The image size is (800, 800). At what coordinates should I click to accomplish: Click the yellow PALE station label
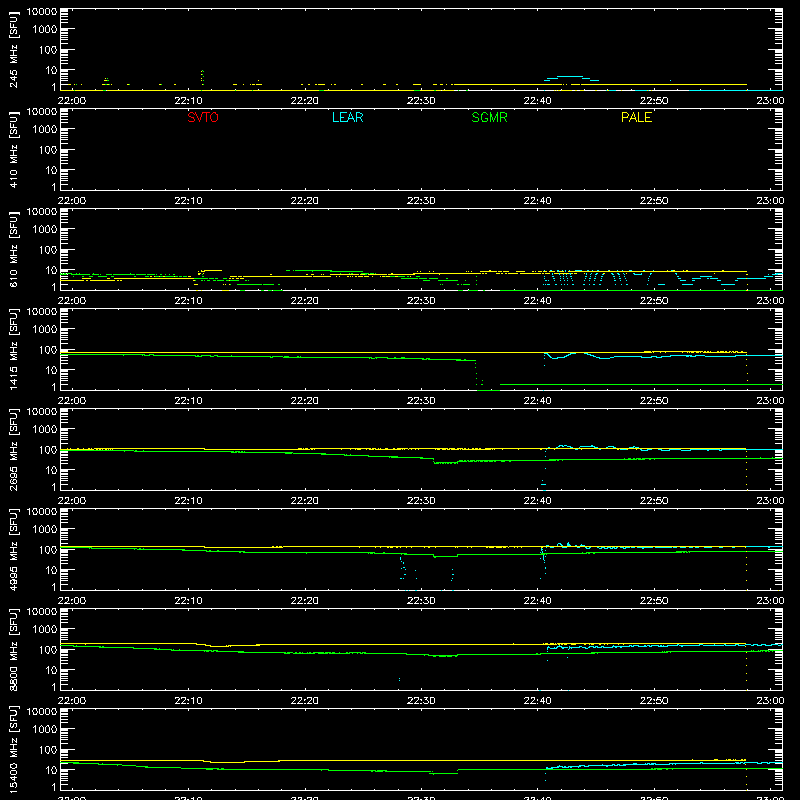[636, 117]
